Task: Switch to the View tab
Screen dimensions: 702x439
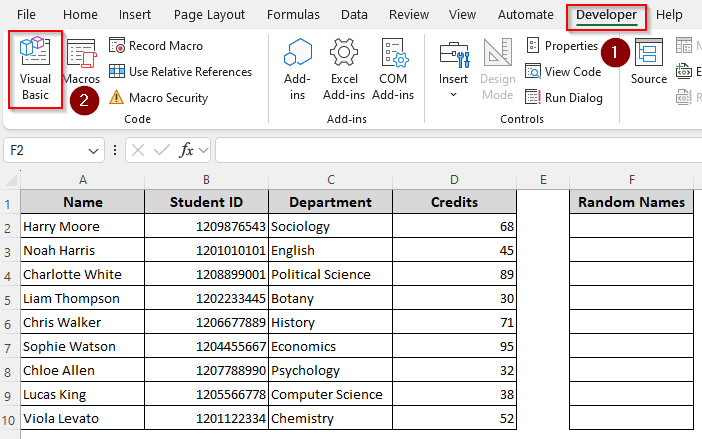Action: 462,15
